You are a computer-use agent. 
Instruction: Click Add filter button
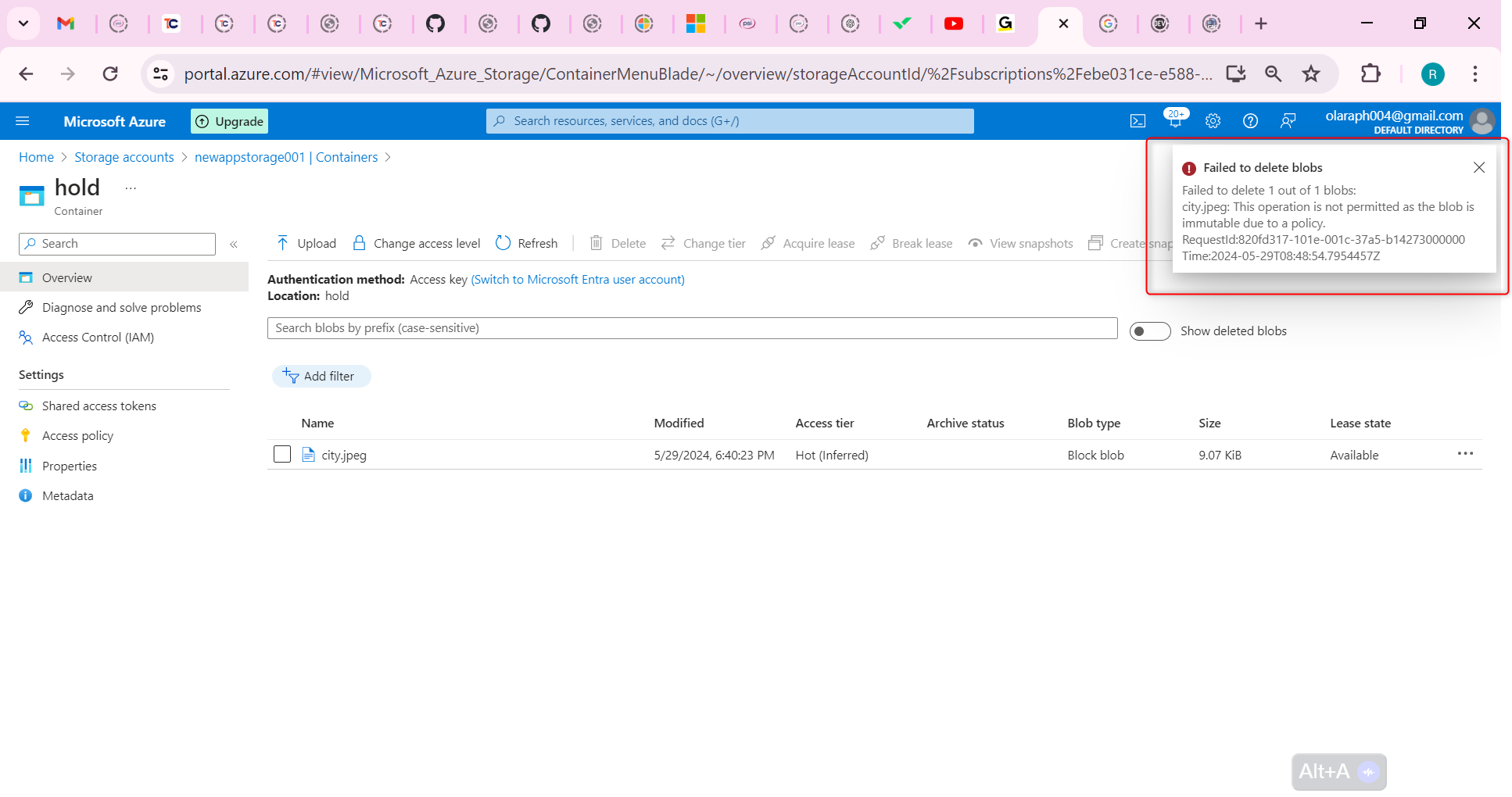[321, 376]
